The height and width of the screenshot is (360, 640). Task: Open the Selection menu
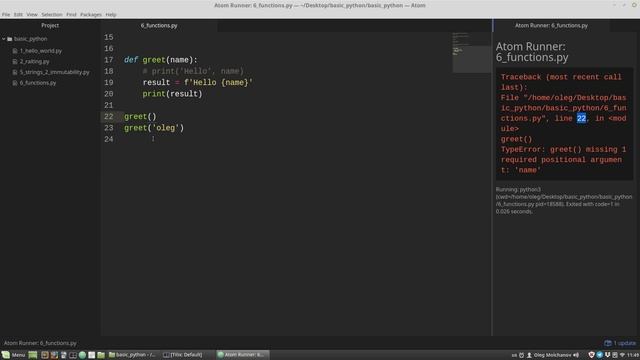(52, 14)
